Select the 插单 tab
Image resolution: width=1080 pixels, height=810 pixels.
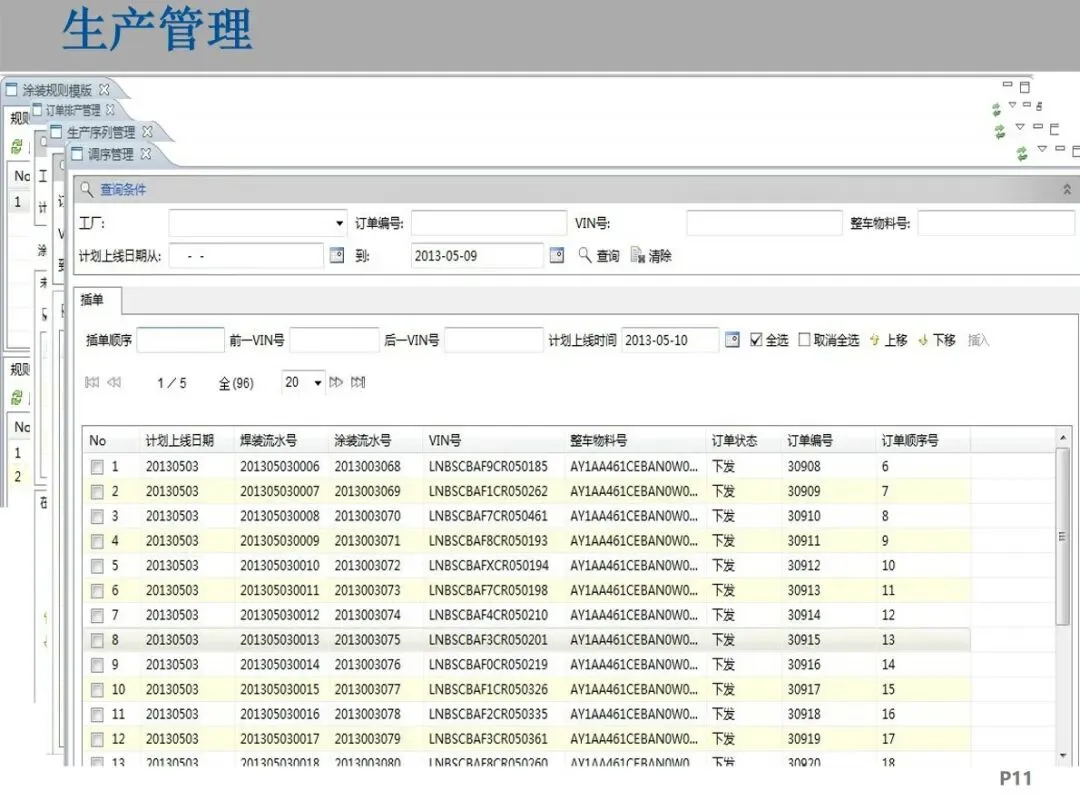point(92,300)
